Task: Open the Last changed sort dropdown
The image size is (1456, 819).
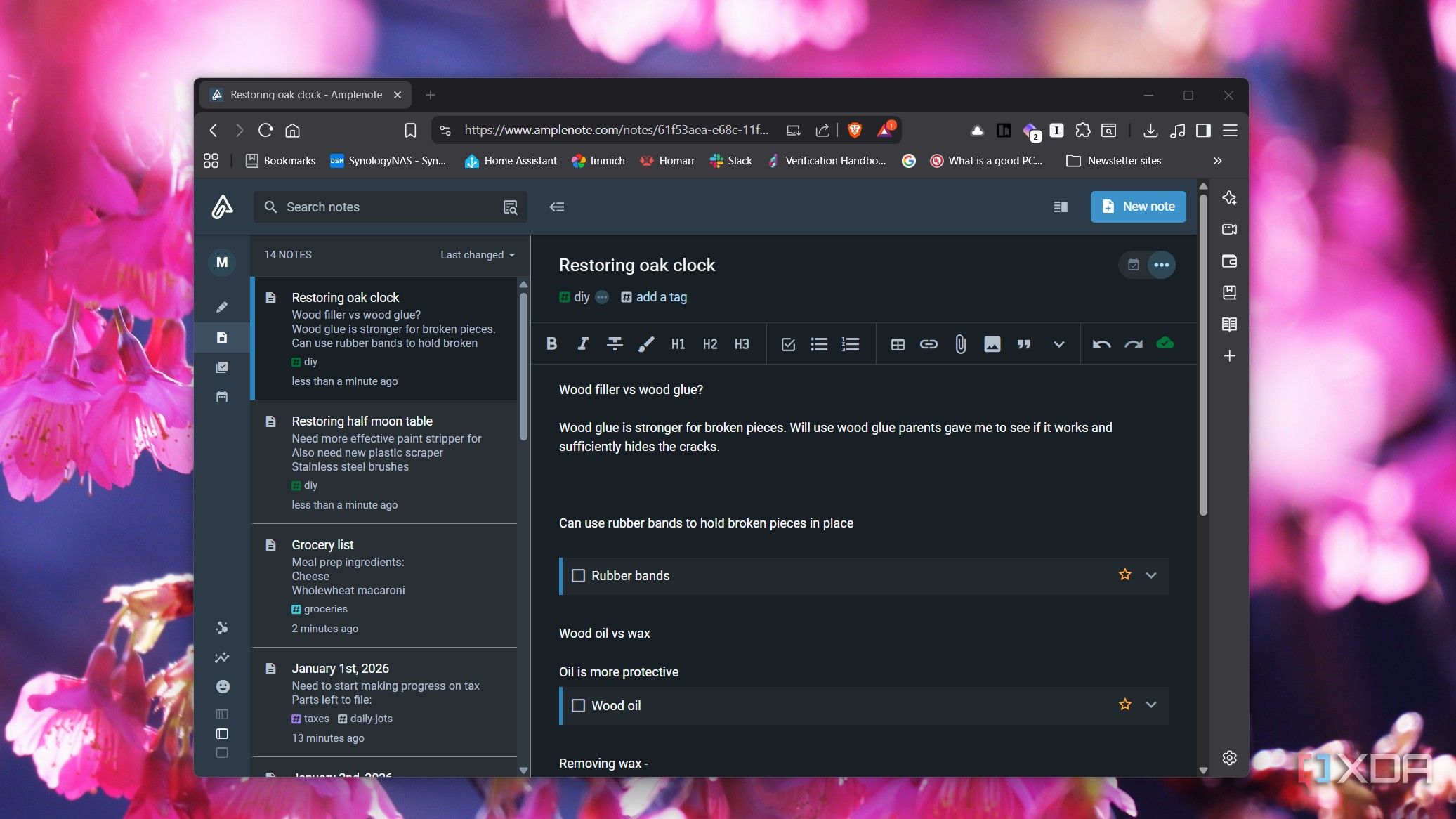Action: tap(477, 255)
